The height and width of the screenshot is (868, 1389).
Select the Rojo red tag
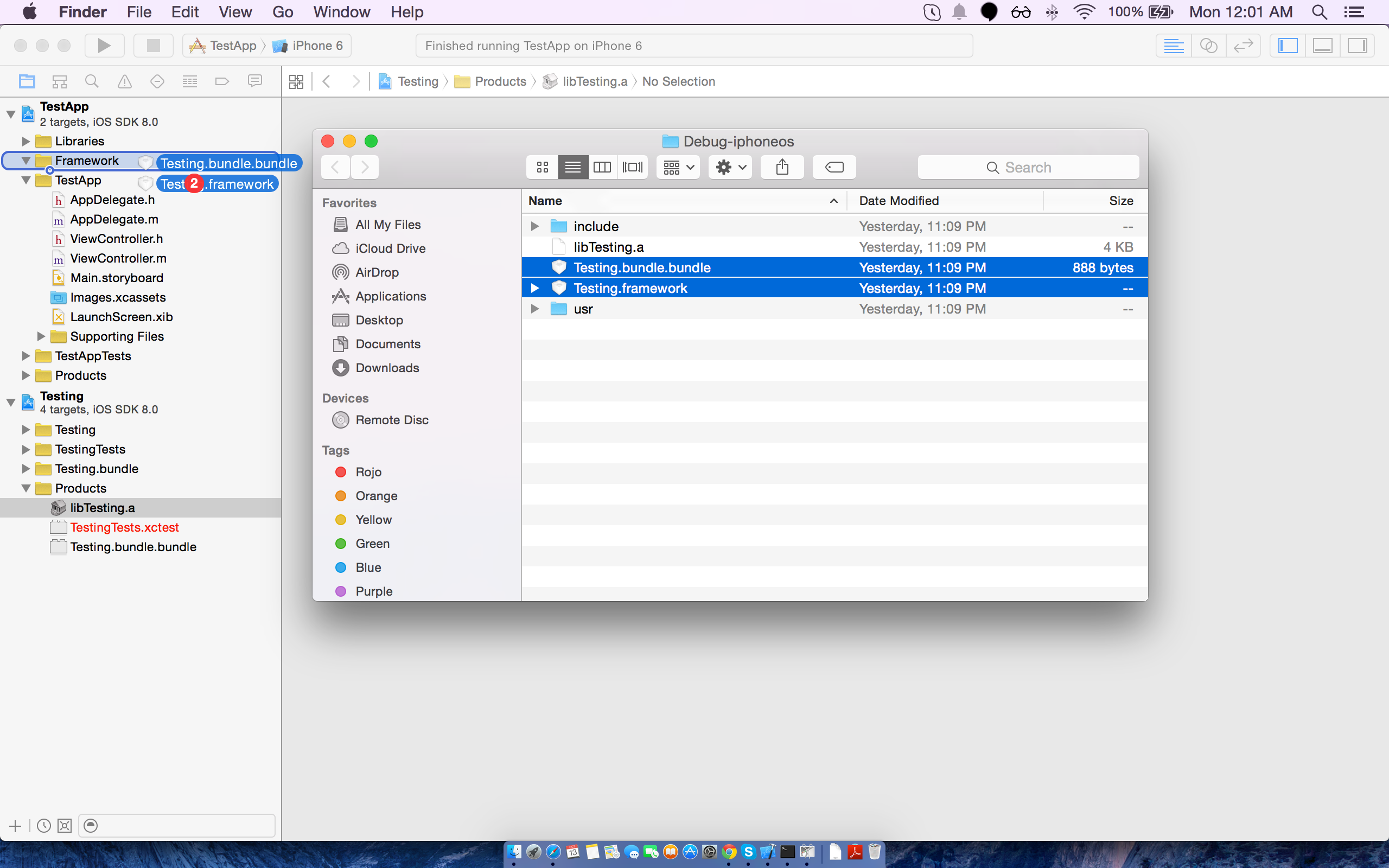[x=368, y=472]
